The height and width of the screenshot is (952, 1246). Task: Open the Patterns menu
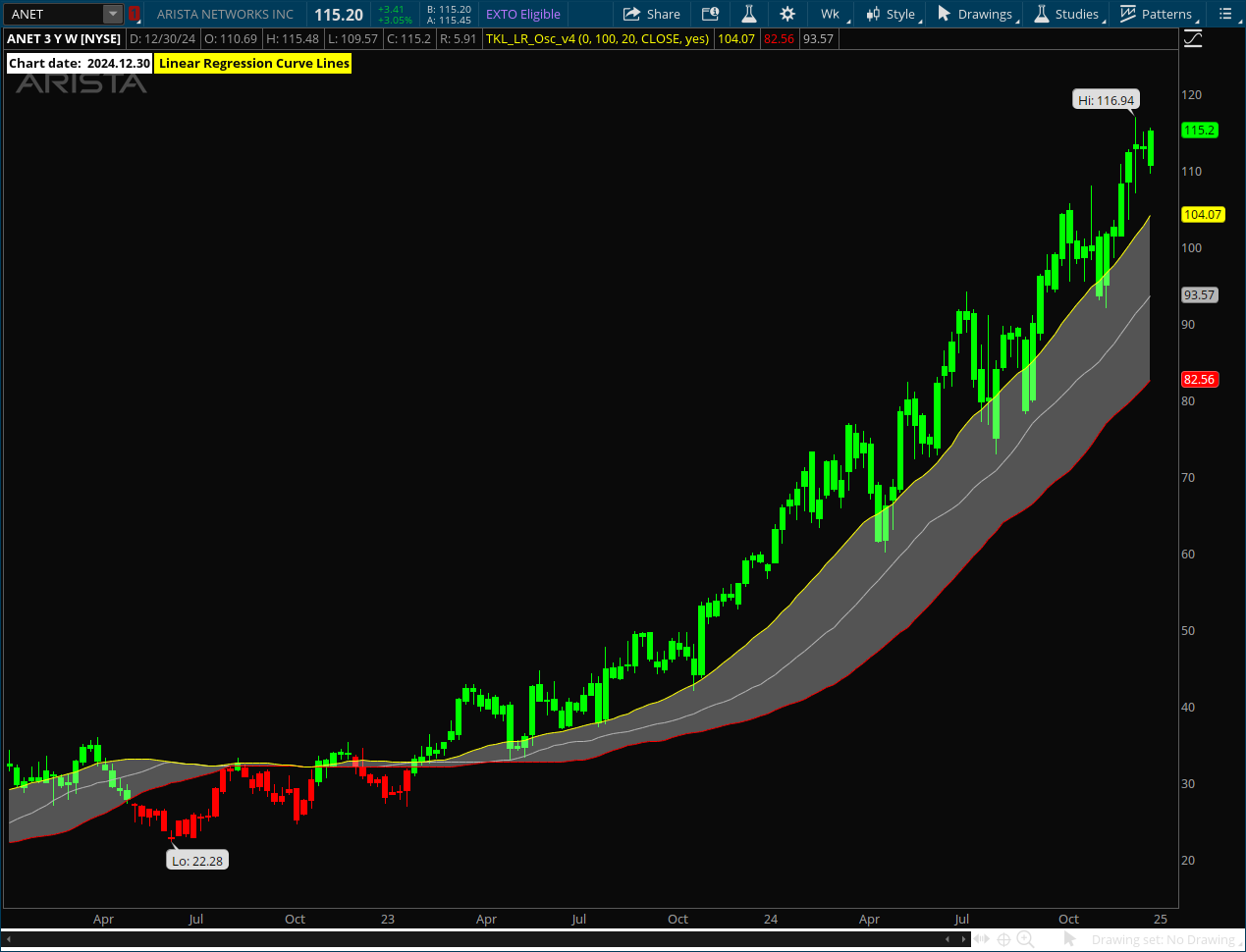(x=1157, y=14)
